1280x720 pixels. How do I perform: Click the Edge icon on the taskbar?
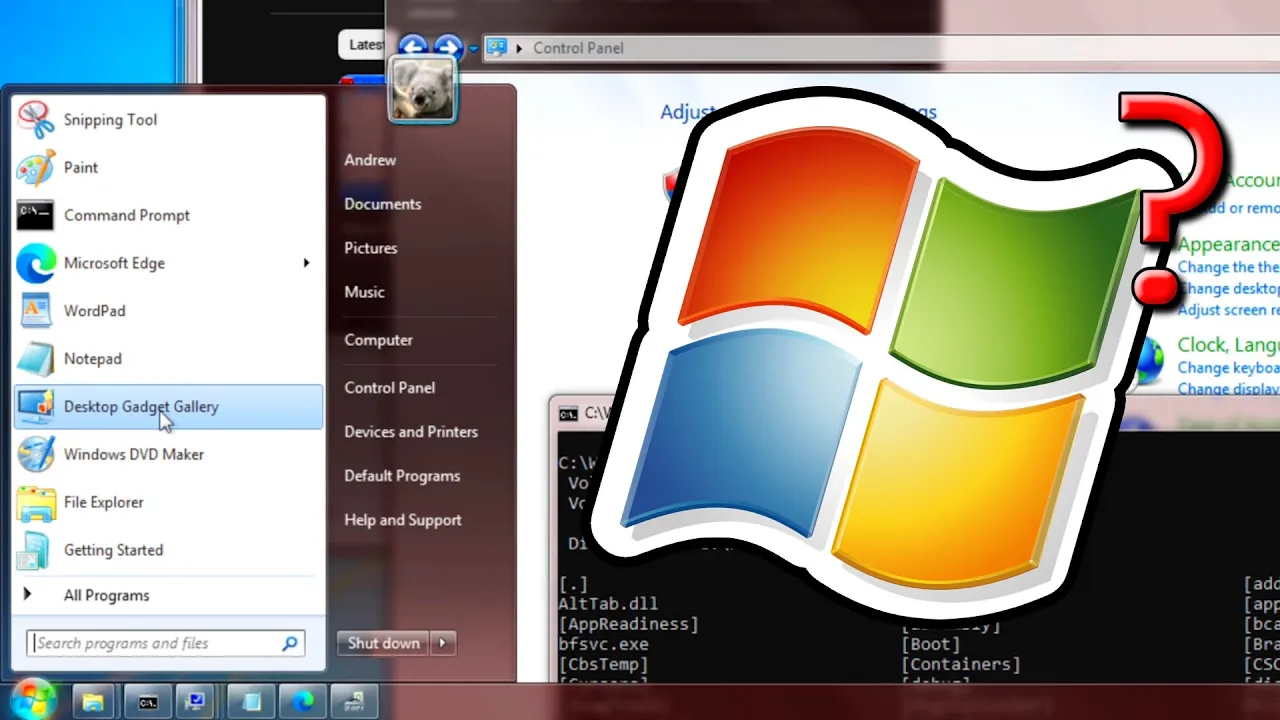[302, 701]
